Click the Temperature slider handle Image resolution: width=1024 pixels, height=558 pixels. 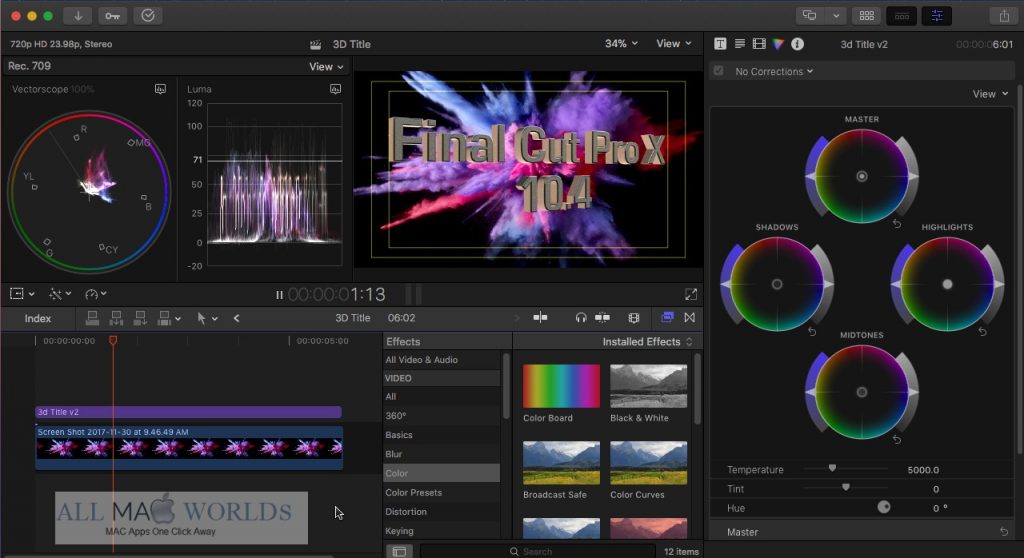(832, 468)
